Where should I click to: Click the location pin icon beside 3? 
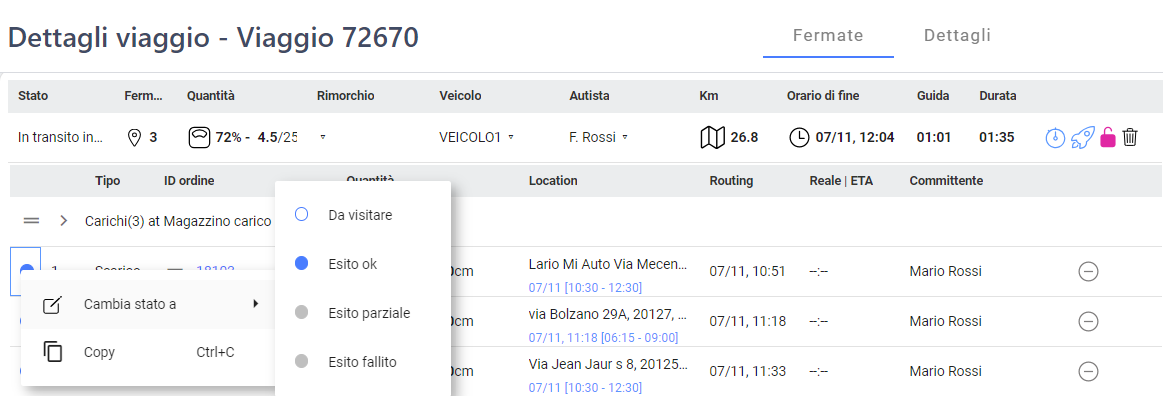pyautogui.click(x=134, y=137)
